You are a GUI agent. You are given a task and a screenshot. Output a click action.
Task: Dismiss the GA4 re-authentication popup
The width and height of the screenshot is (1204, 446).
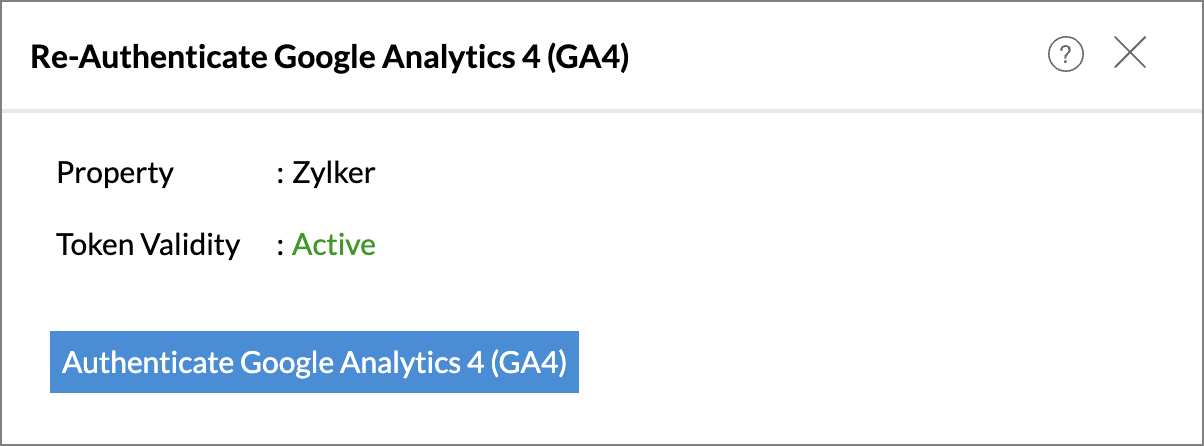(x=1130, y=54)
